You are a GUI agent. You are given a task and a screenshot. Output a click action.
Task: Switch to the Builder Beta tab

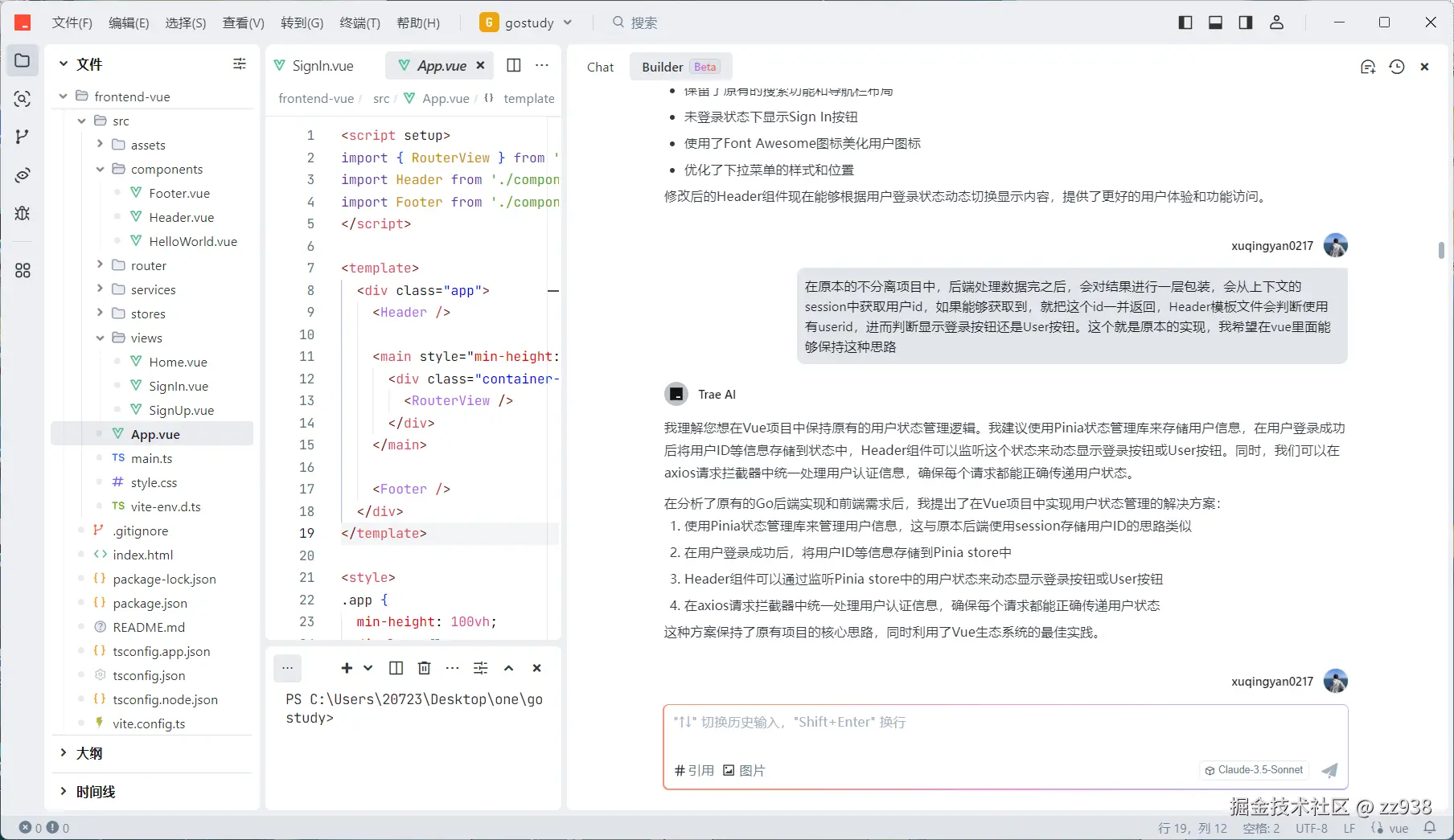coord(680,67)
